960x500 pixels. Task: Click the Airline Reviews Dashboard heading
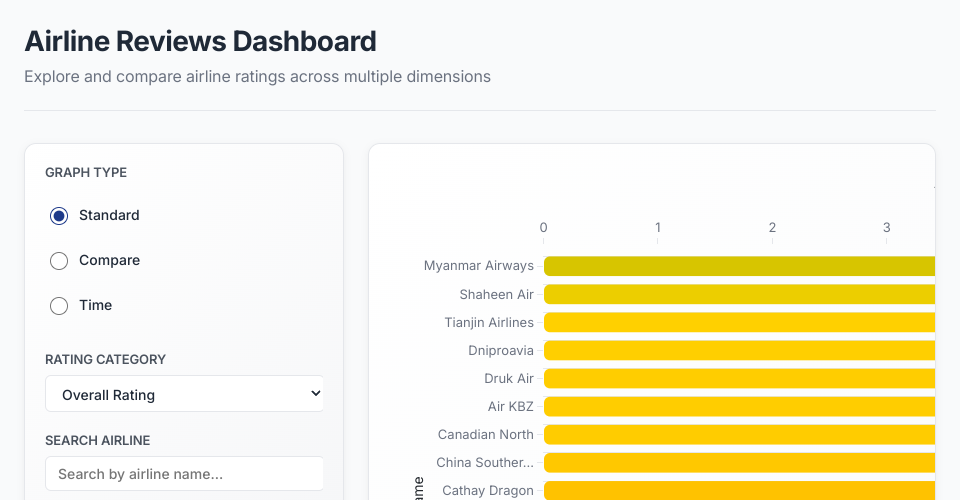pyautogui.click(x=200, y=41)
